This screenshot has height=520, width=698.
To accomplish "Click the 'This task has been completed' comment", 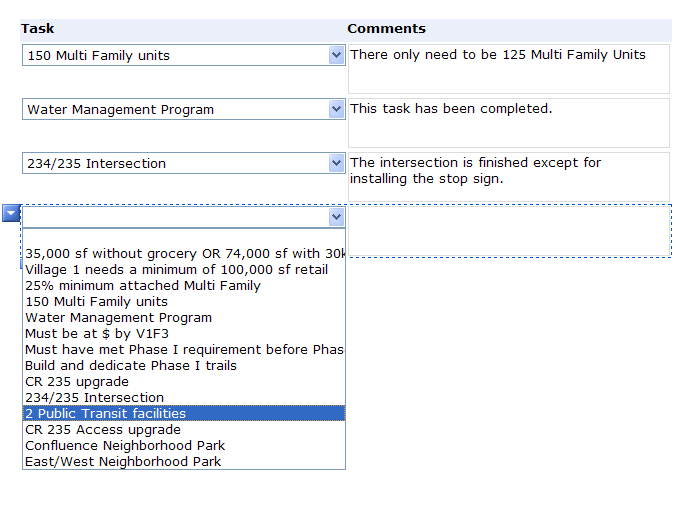I will point(509,123).
